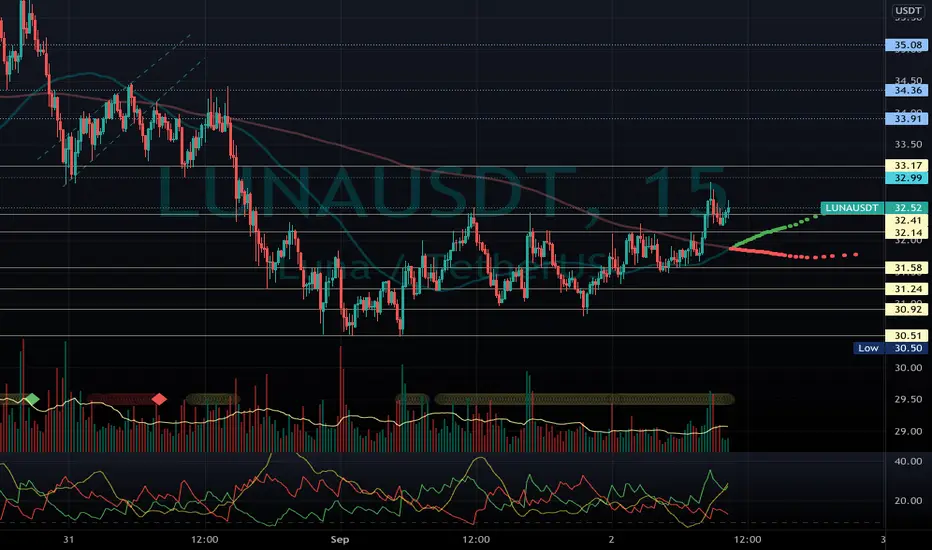Image resolution: width=932 pixels, height=550 pixels.
Task: Click the current price 32.52 label
Action: click(906, 208)
